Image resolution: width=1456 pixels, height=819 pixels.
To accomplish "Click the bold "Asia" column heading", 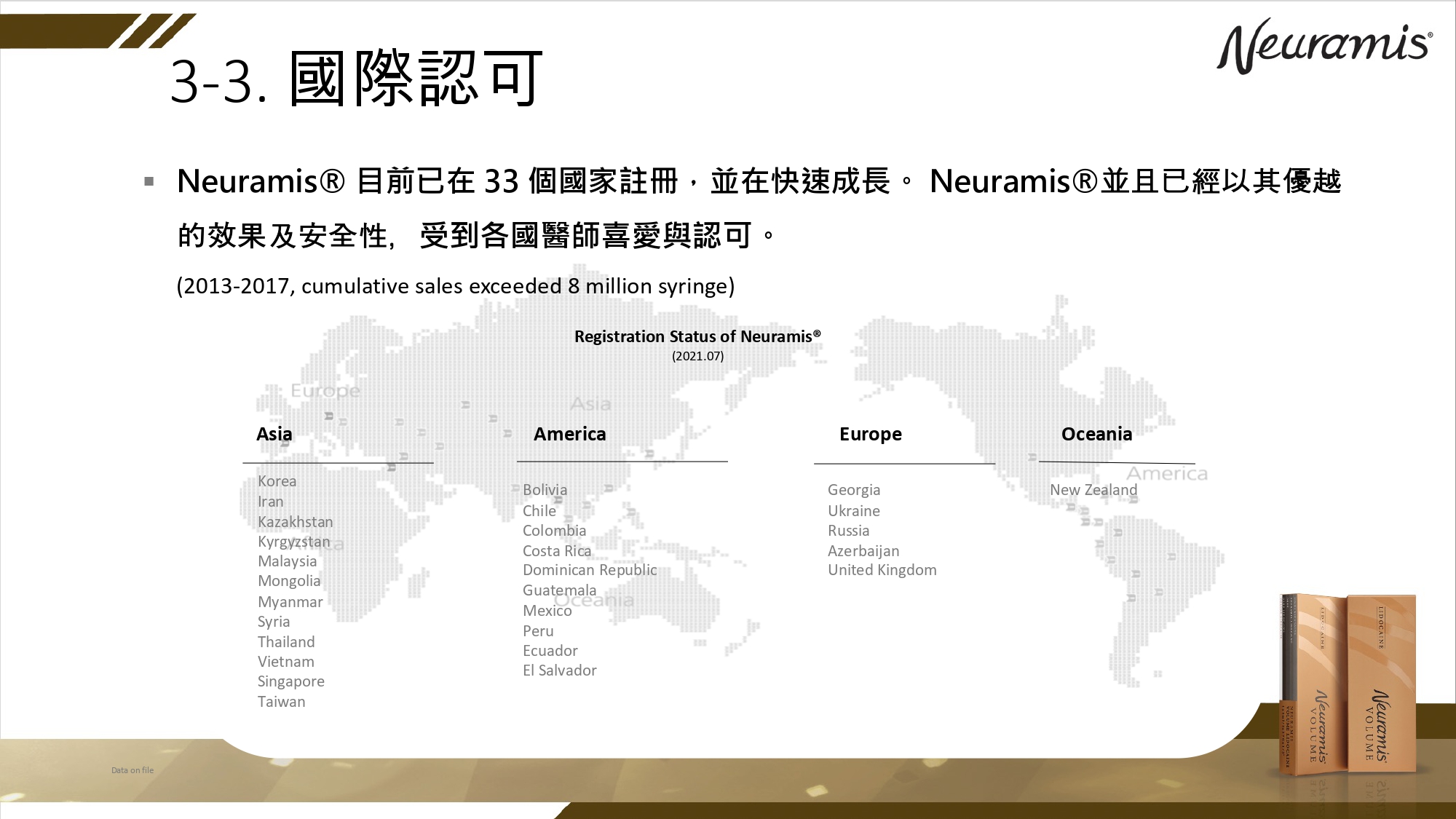I will click(274, 434).
